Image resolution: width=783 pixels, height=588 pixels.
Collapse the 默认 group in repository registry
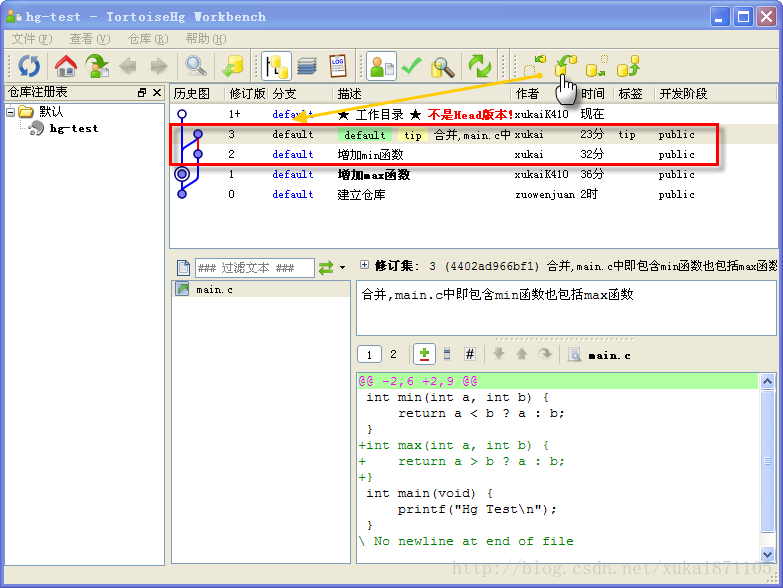[10, 111]
